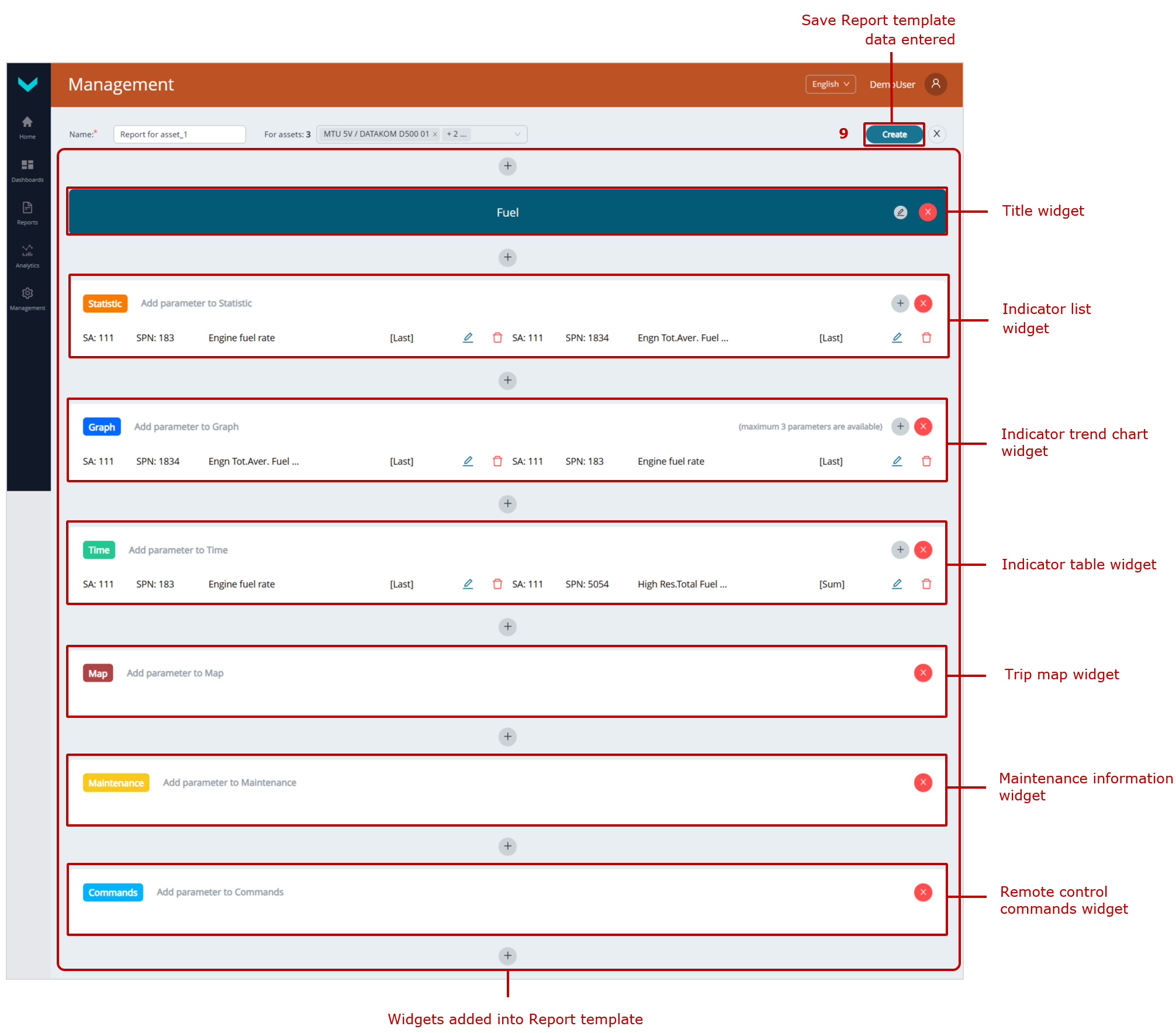This screenshot has width=1176, height=1033.
Task: Click the Maintenance widget label
Action: point(116,783)
